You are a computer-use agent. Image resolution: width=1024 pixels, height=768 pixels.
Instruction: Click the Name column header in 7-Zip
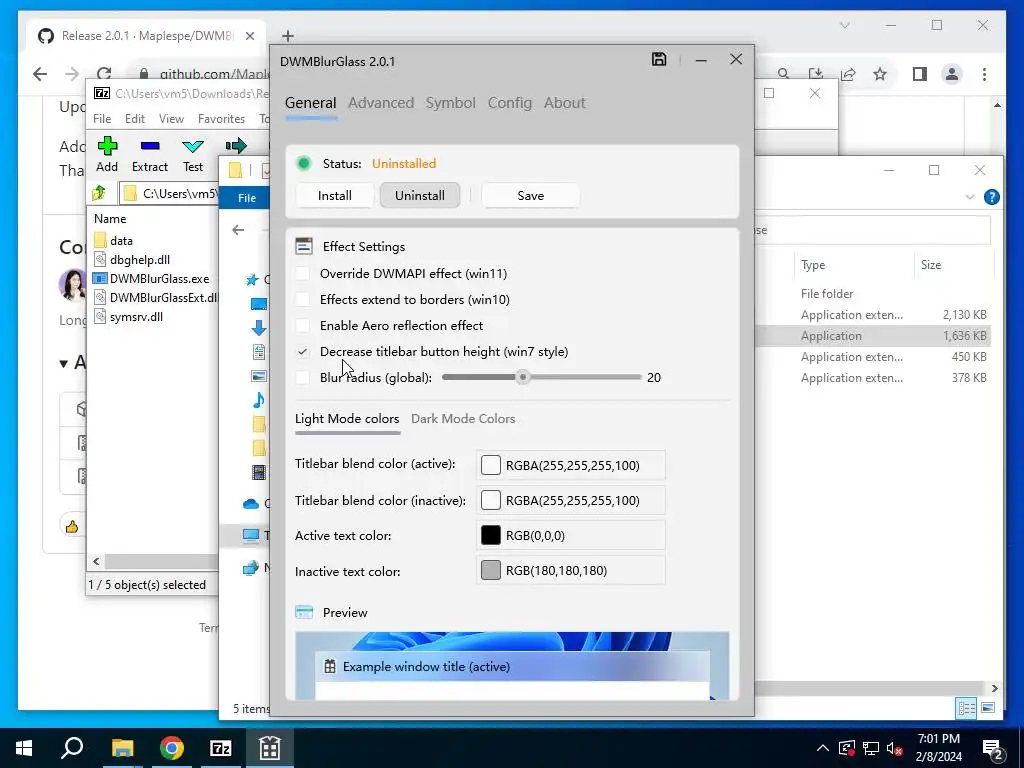pyautogui.click(x=110, y=219)
